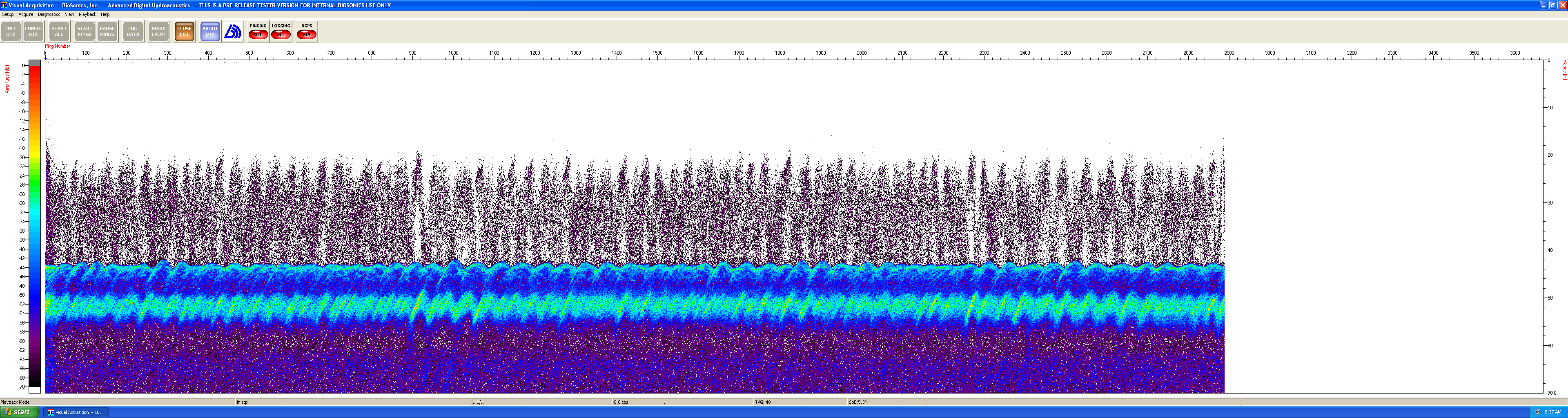The height and width of the screenshot is (418, 1568).
Task: Open the Setup menu
Action: point(8,14)
